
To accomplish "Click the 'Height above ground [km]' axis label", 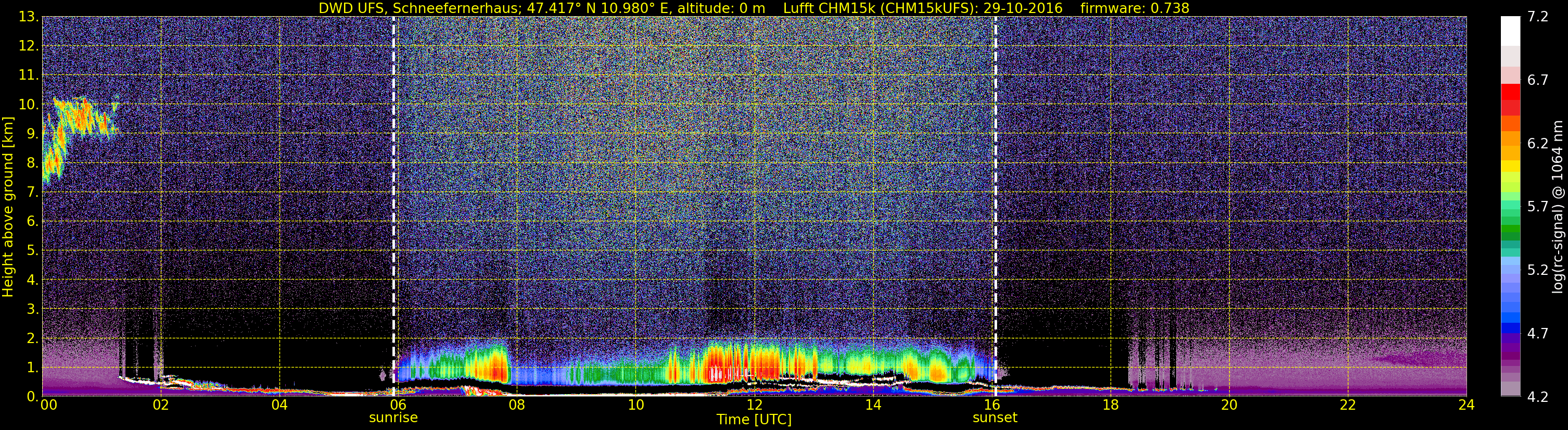I will tap(8, 207).
